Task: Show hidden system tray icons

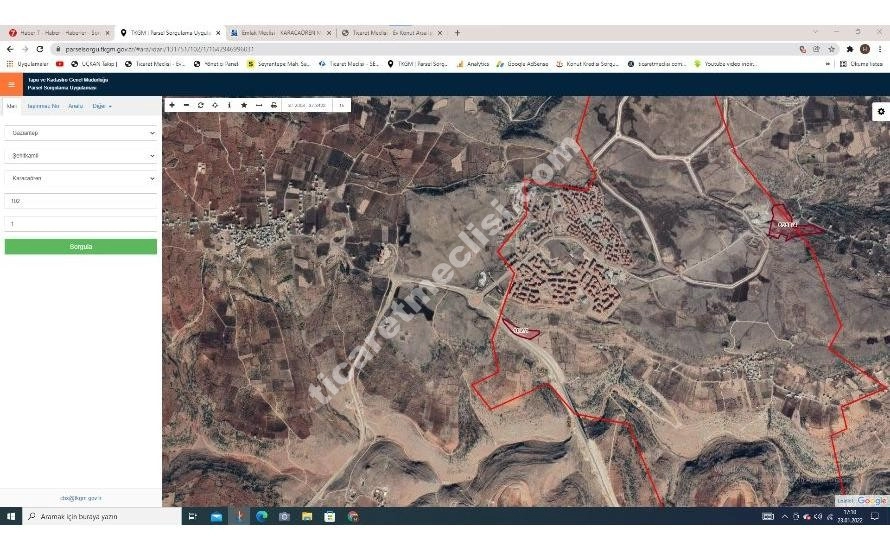Action: 784,516
